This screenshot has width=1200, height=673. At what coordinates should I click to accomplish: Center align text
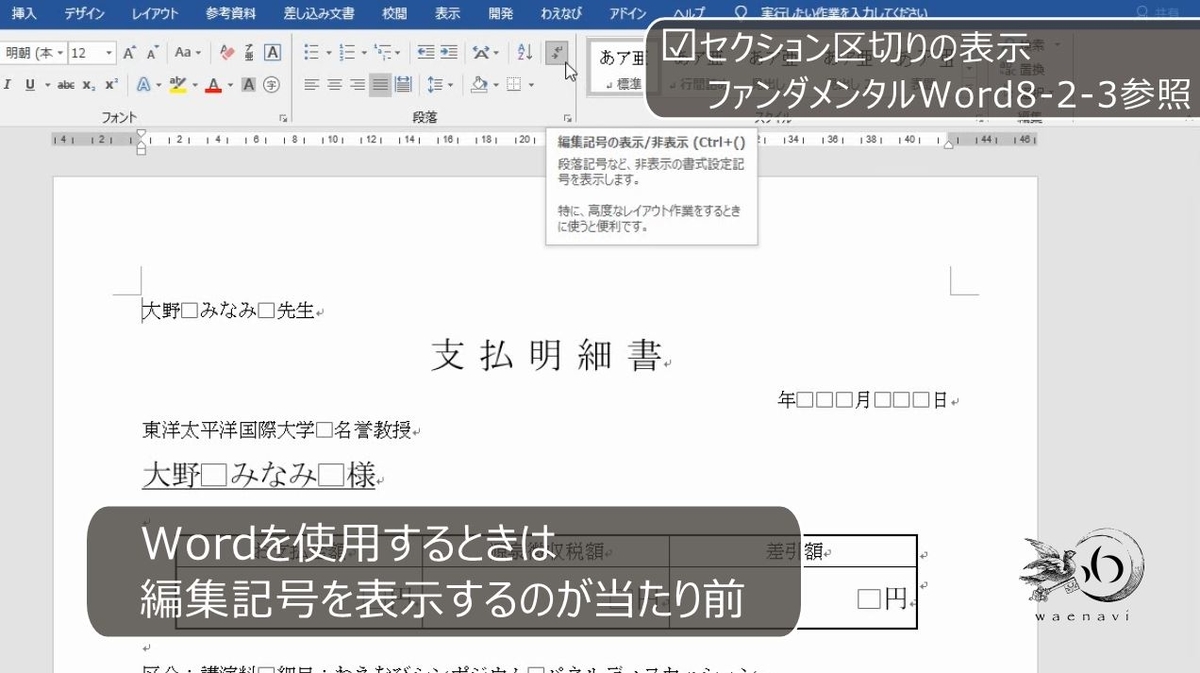coord(334,85)
